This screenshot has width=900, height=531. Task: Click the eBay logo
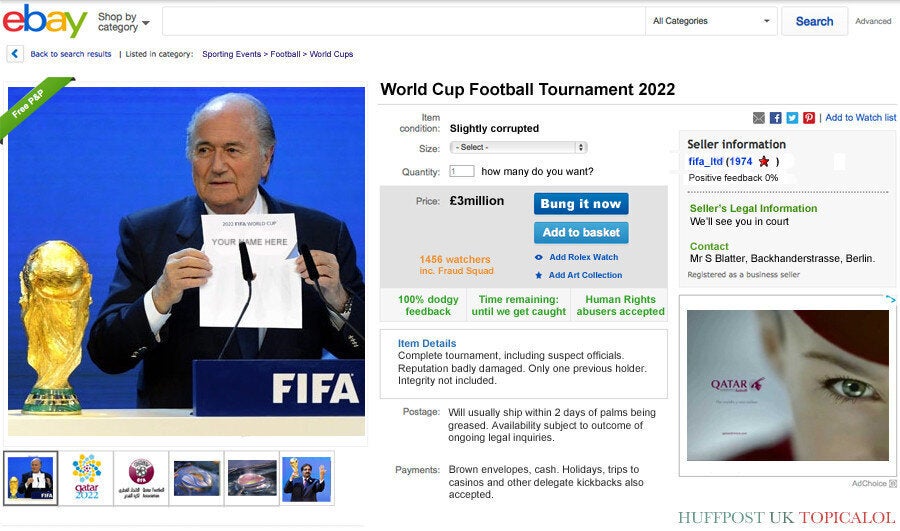point(45,21)
